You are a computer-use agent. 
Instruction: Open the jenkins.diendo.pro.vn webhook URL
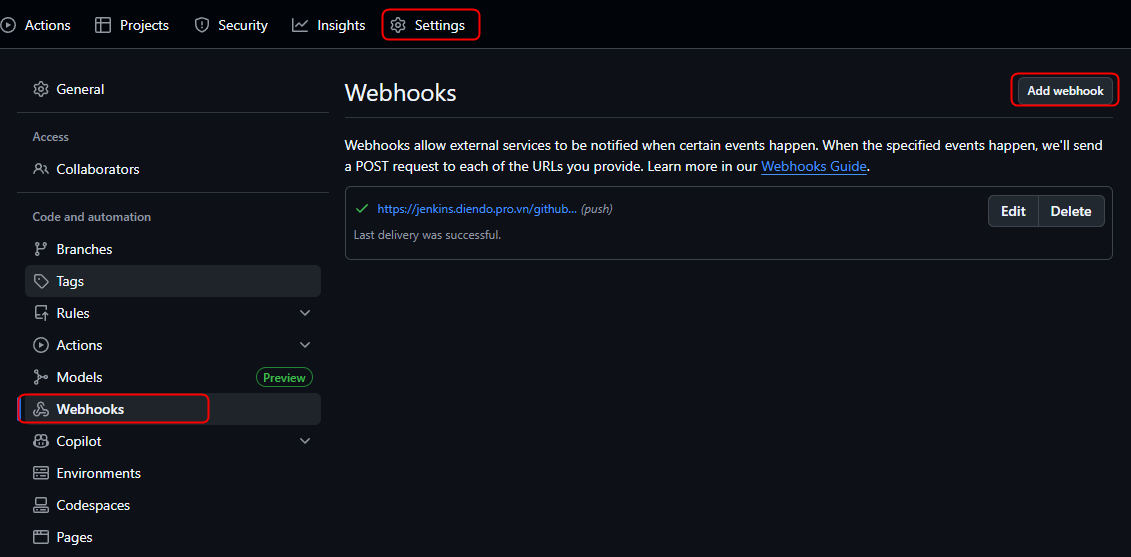tap(476, 209)
